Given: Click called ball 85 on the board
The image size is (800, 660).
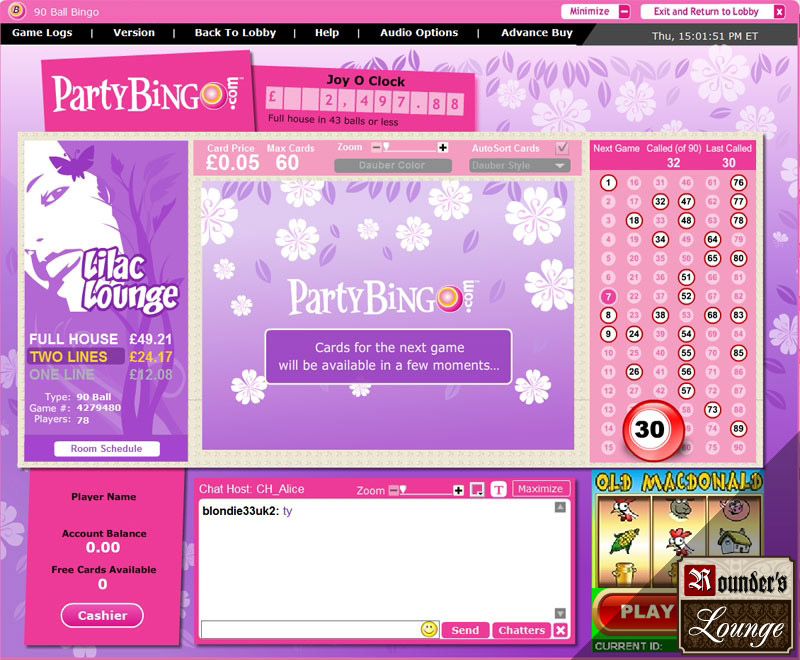Looking at the screenshot, I should tap(738, 353).
